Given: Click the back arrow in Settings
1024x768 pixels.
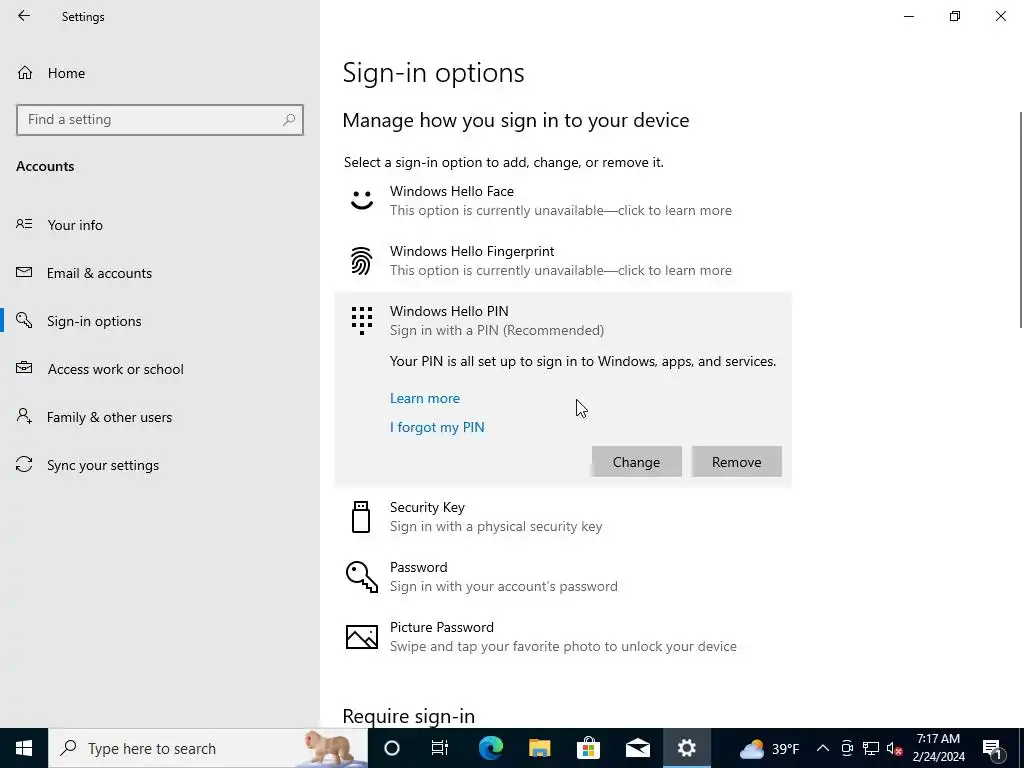Looking at the screenshot, I should pos(24,16).
